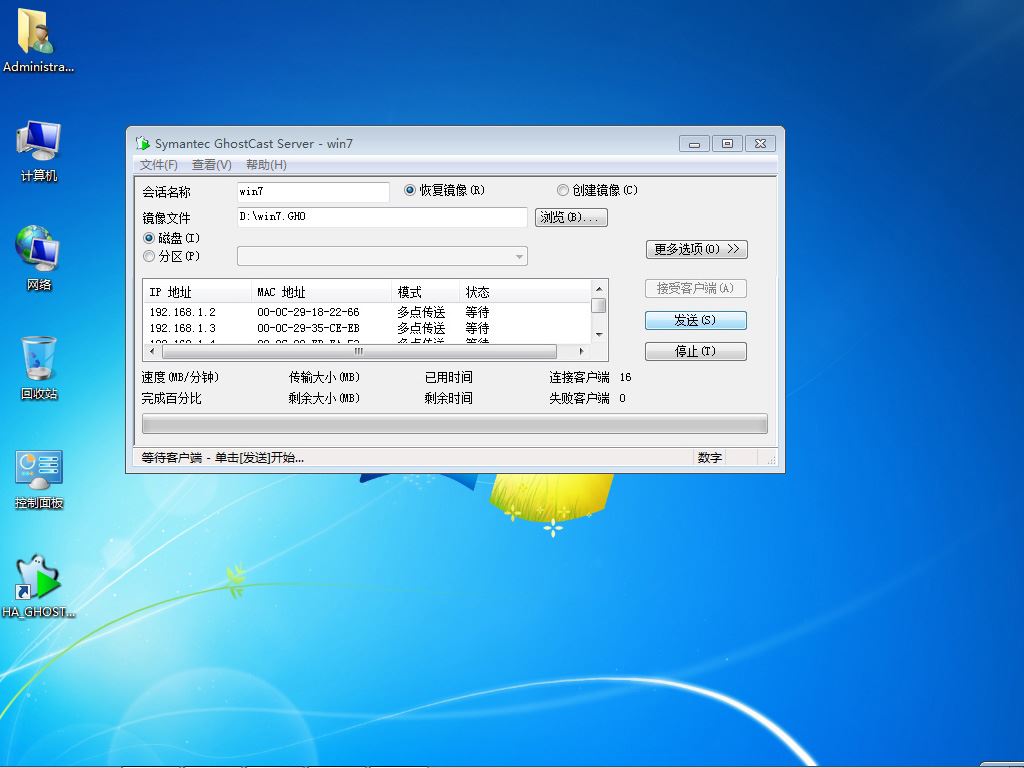
Task: Click the 会话名称 input field containing win7
Action: 313,192
